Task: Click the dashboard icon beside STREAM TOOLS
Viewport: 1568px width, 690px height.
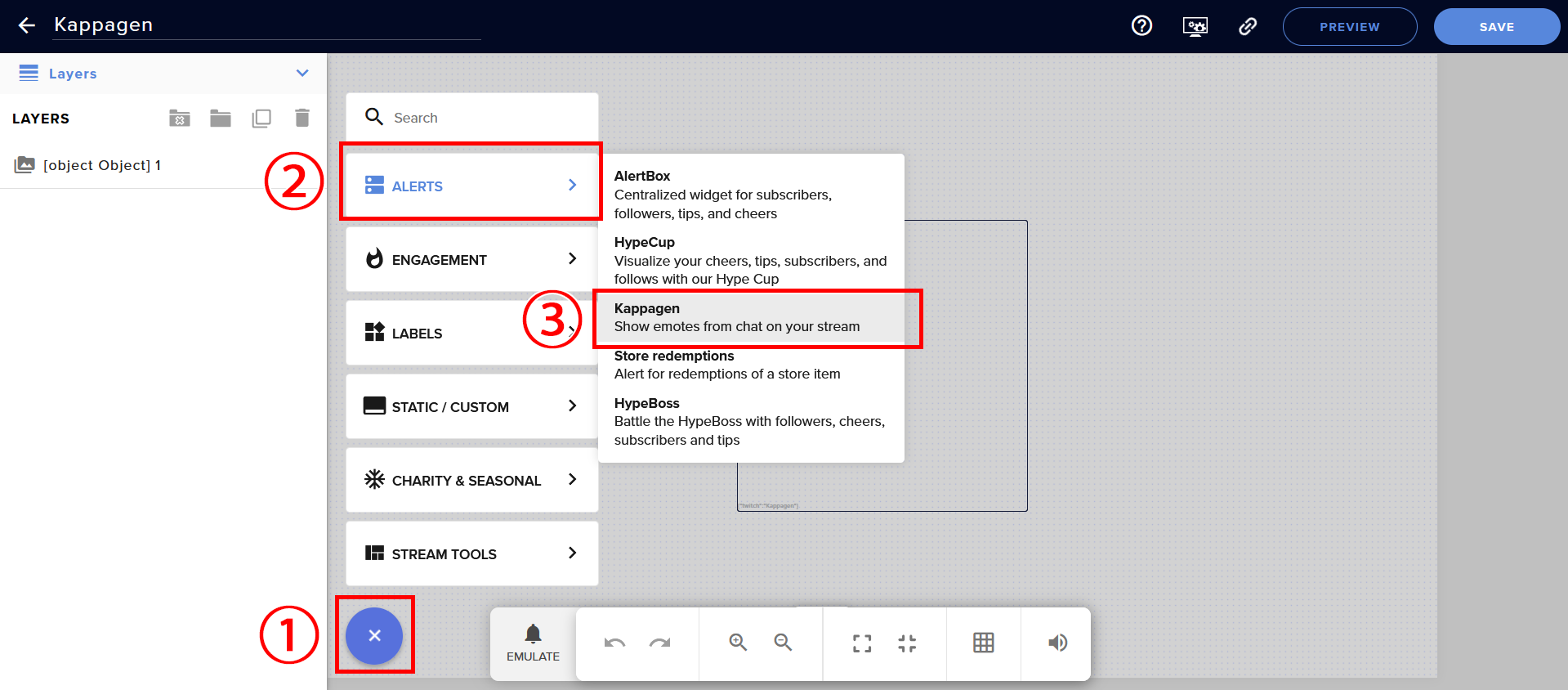Action: pyautogui.click(x=374, y=553)
